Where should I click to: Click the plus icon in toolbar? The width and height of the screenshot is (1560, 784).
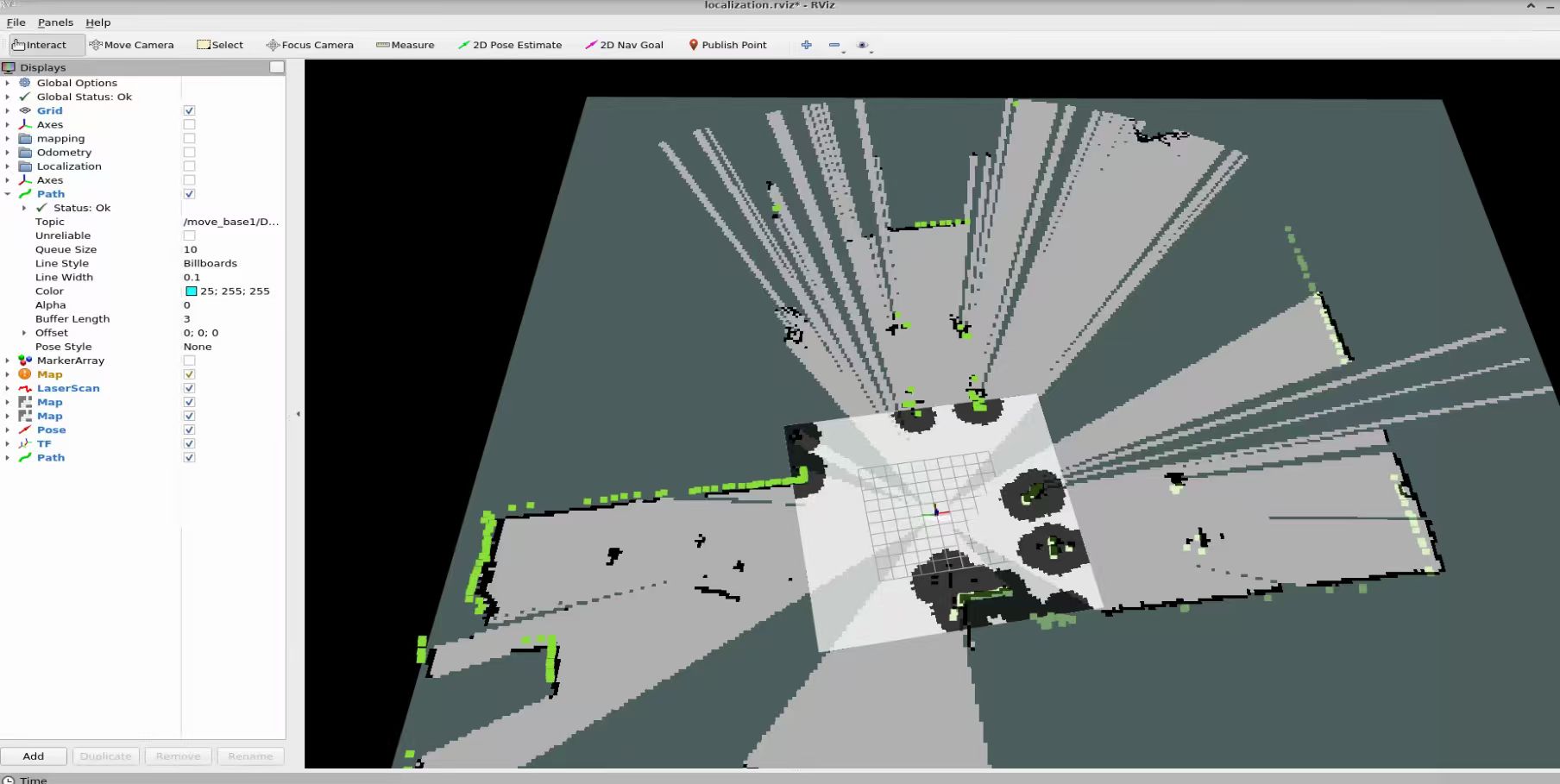(806, 45)
